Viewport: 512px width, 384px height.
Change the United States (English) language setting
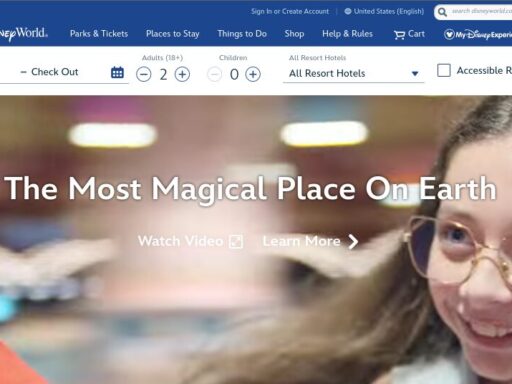pos(384,11)
